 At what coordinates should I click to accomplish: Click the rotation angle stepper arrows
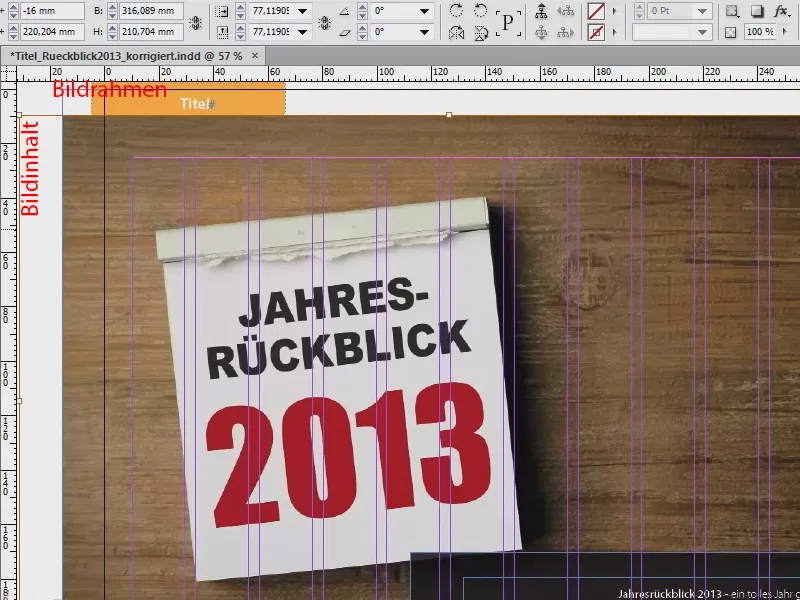pos(362,11)
